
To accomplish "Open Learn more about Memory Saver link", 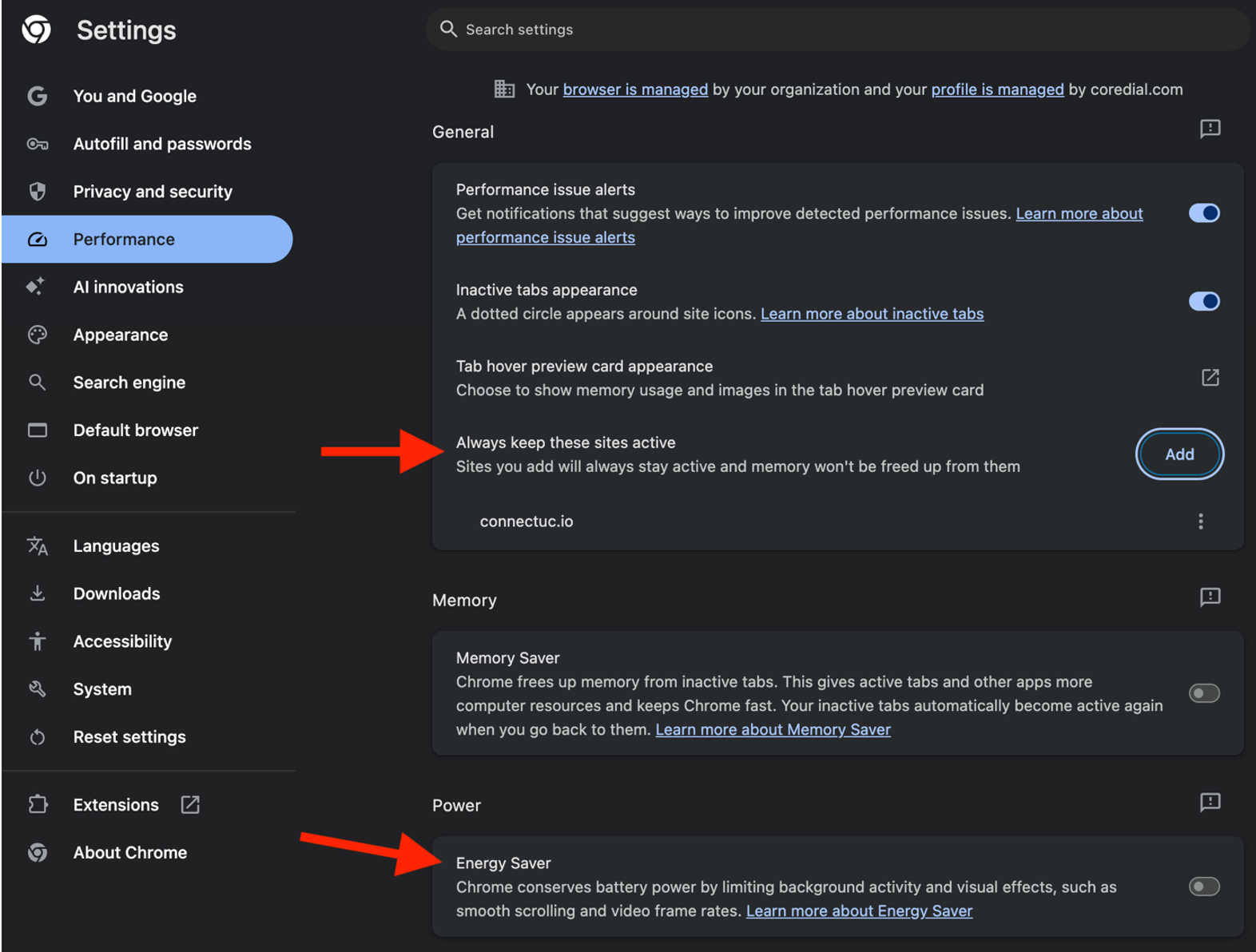I will pos(773,730).
